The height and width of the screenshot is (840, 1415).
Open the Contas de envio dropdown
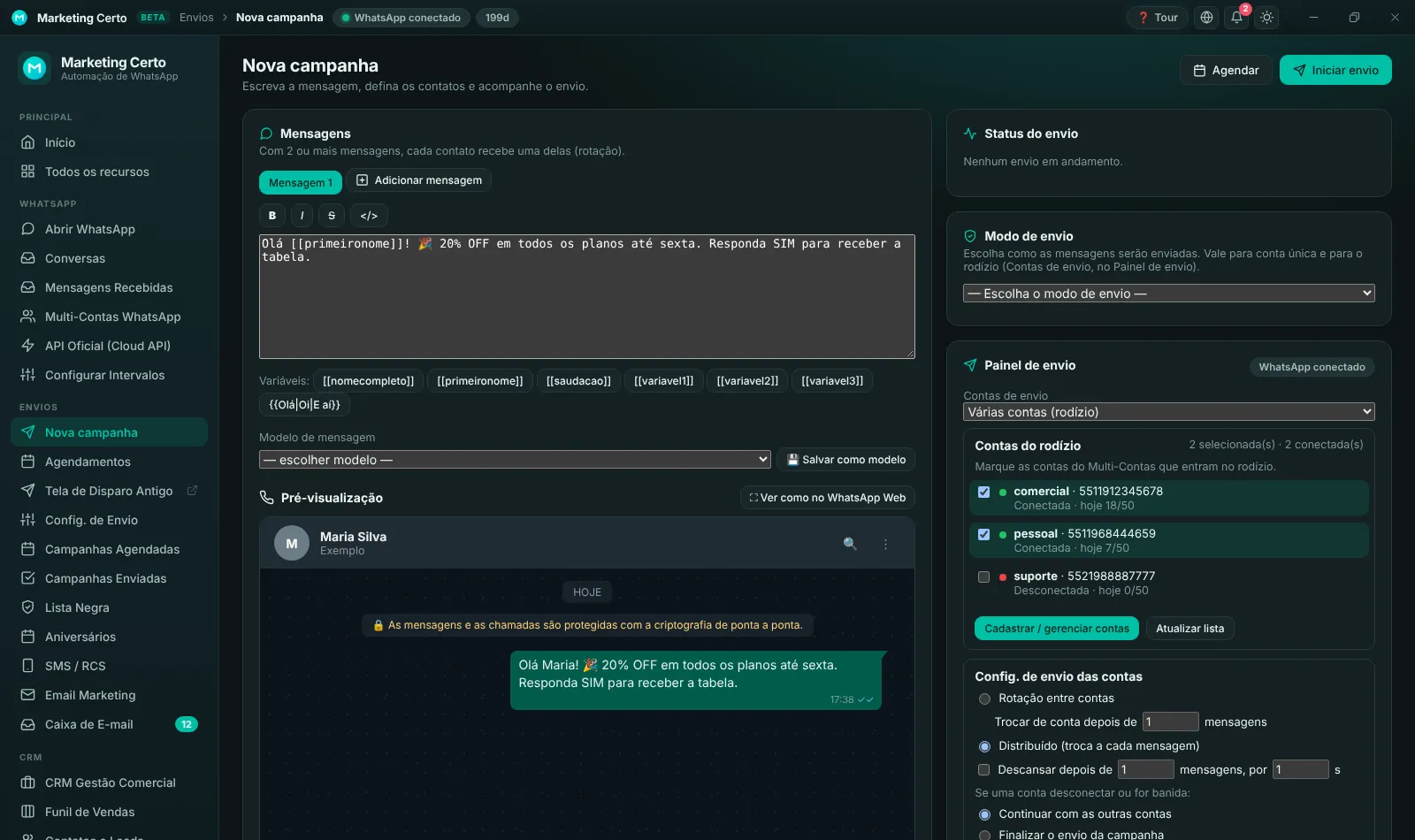(1168, 412)
